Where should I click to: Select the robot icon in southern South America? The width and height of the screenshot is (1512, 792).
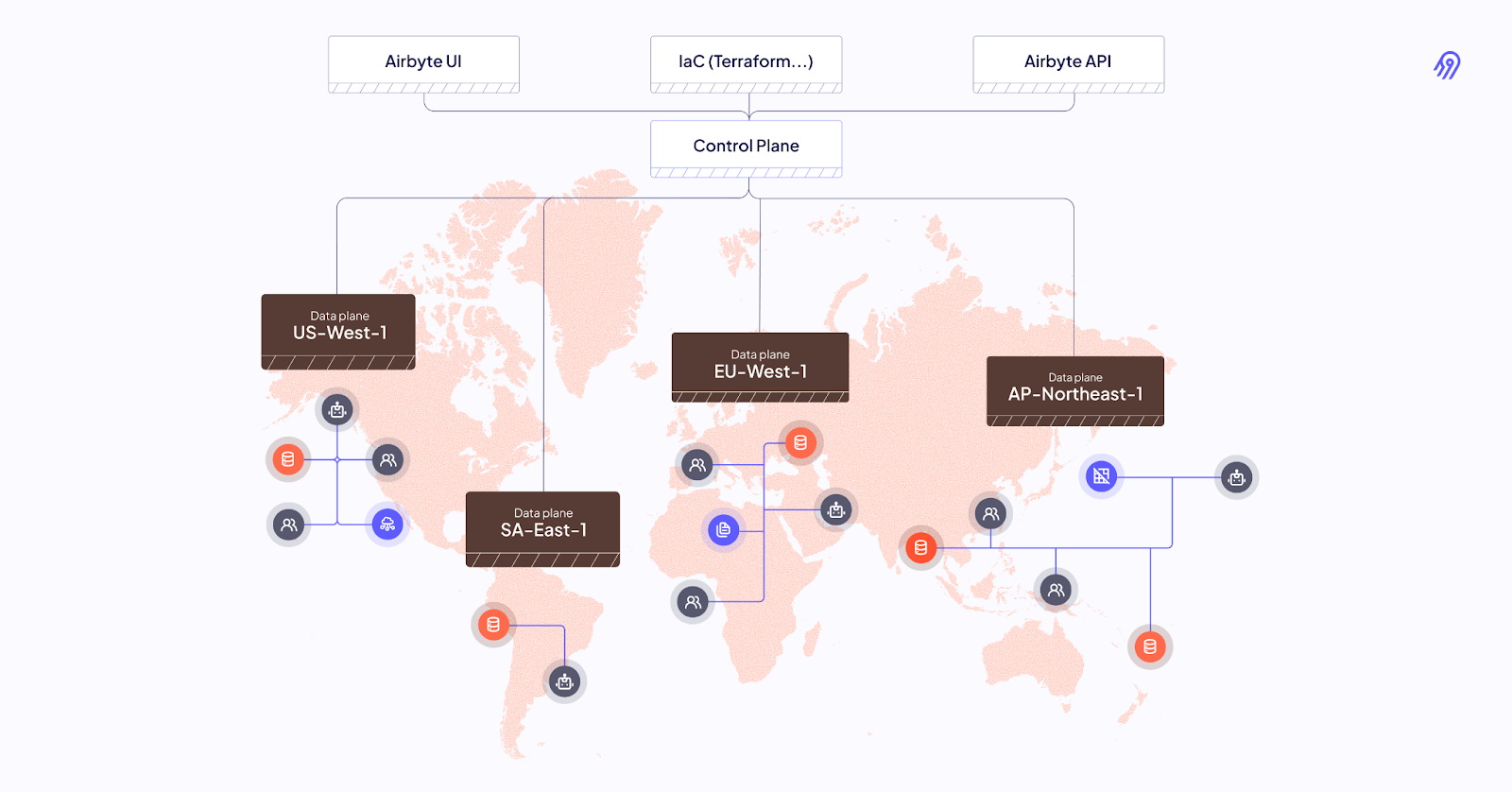(565, 681)
